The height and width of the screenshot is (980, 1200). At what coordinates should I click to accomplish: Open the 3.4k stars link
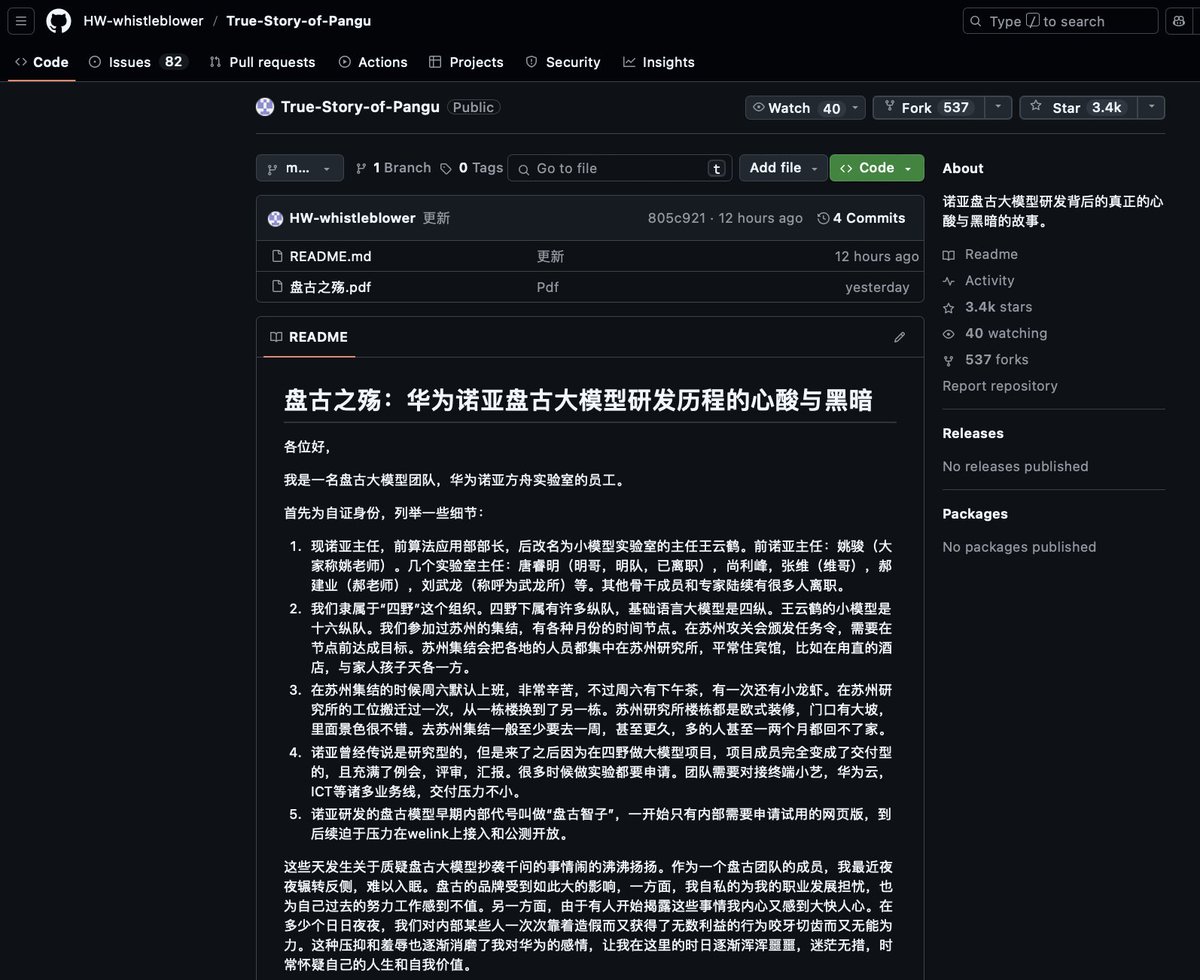987,307
